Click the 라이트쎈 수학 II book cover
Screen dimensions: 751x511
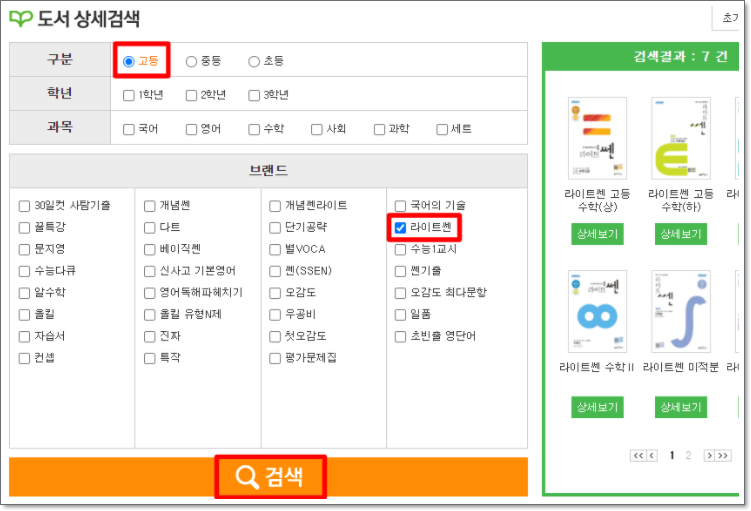click(597, 311)
